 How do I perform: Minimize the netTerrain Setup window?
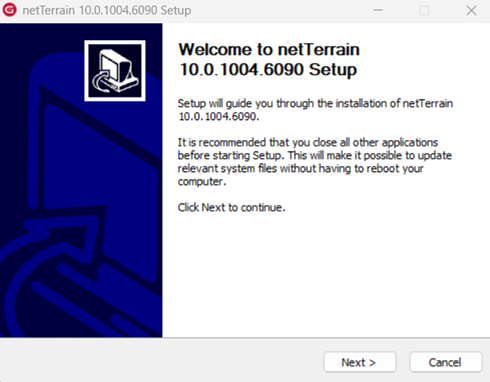(378, 10)
